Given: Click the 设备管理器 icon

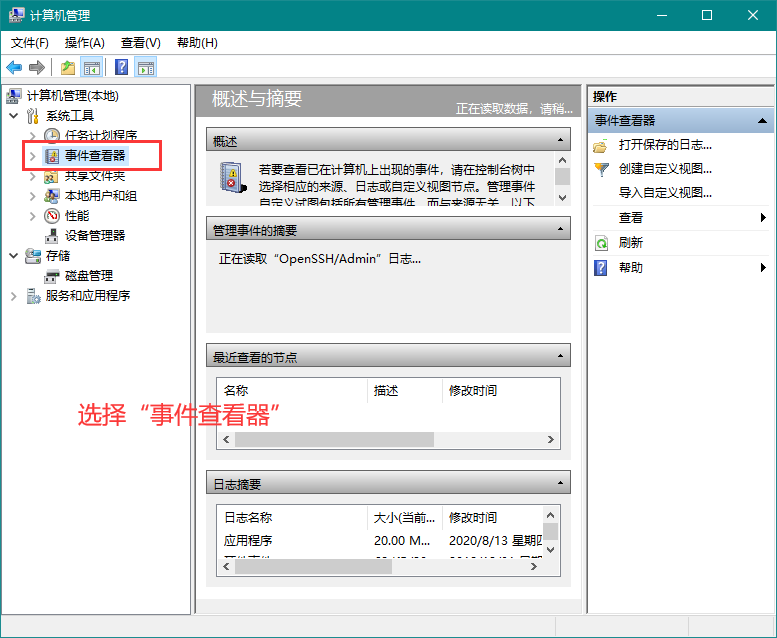Looking at the screenshot, I should (x=52, y=236).
